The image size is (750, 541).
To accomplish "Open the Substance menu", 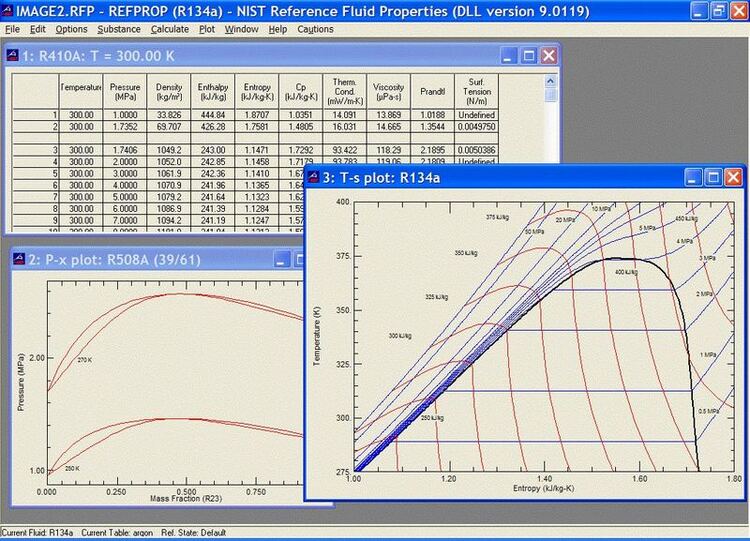I will coord(119,29).
